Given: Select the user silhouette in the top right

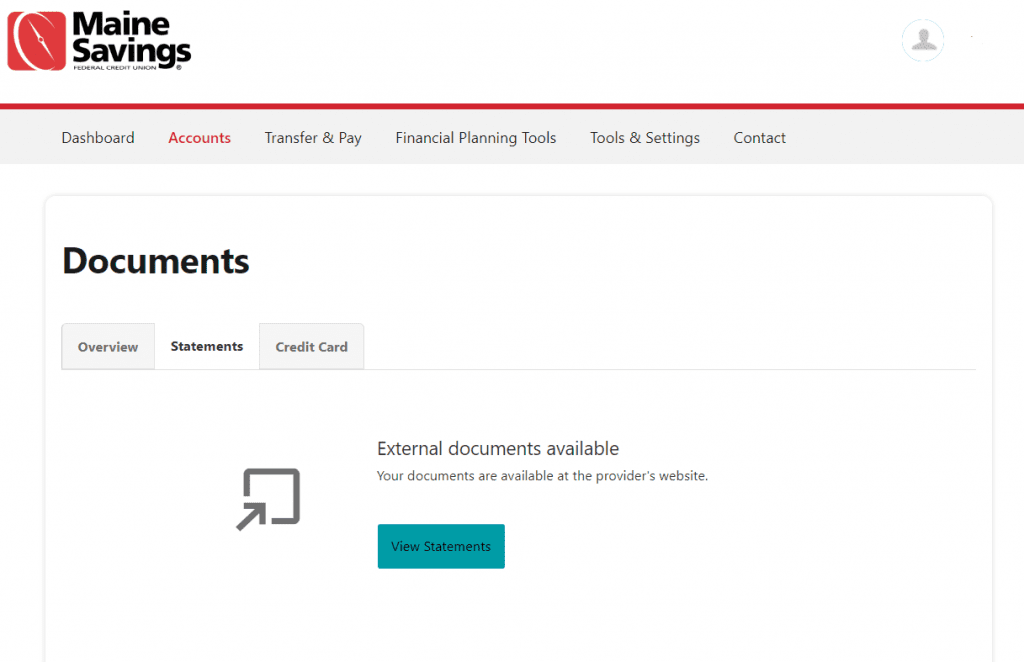Looking at the screenshot, I should pos(922,40).
